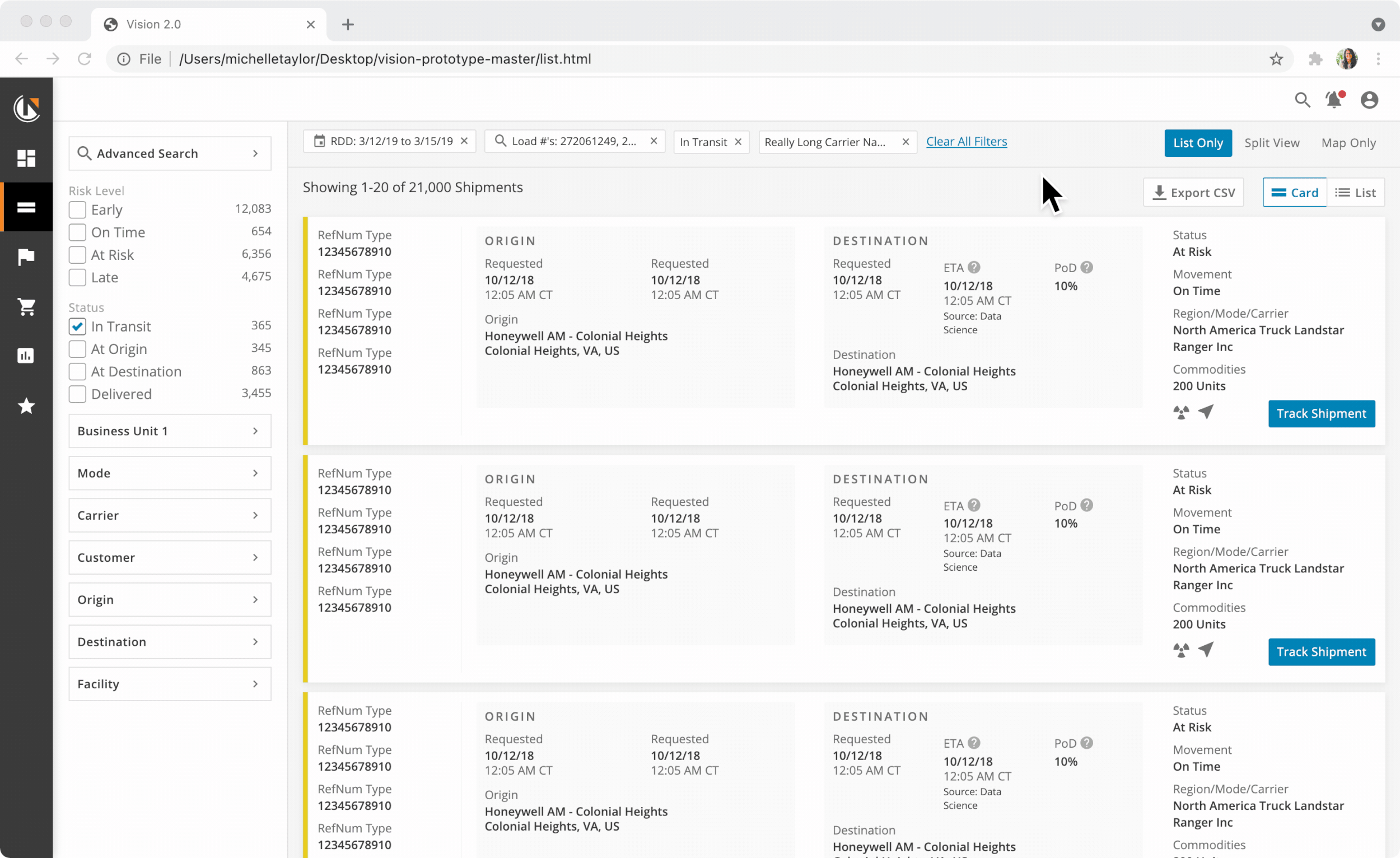Click the ETA help icon in first card

coord(974,267)
